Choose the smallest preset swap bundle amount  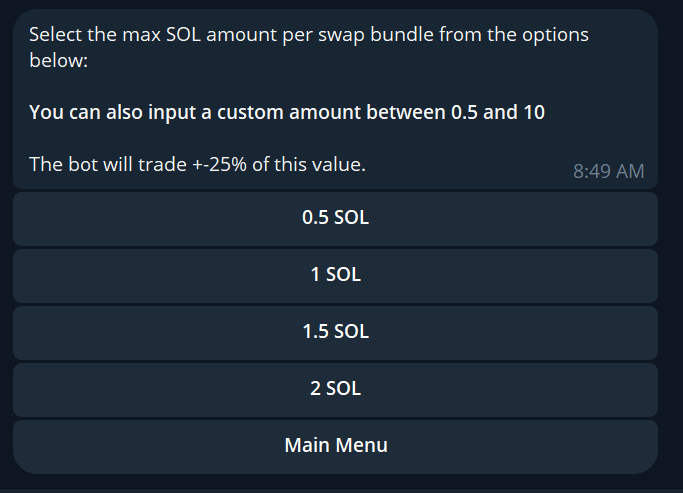(335, 218)
